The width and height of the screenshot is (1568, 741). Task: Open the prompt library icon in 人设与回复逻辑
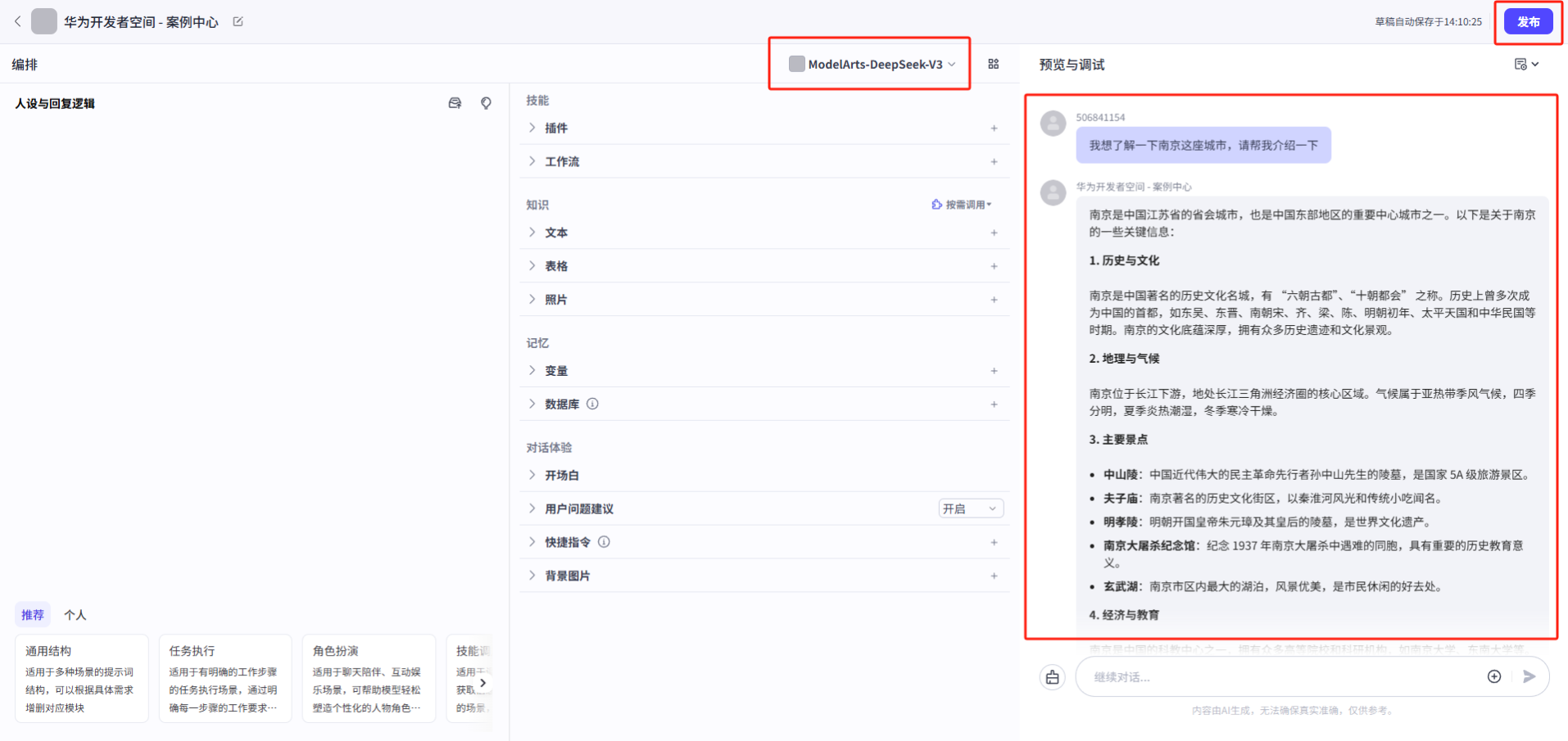(455, 103)
